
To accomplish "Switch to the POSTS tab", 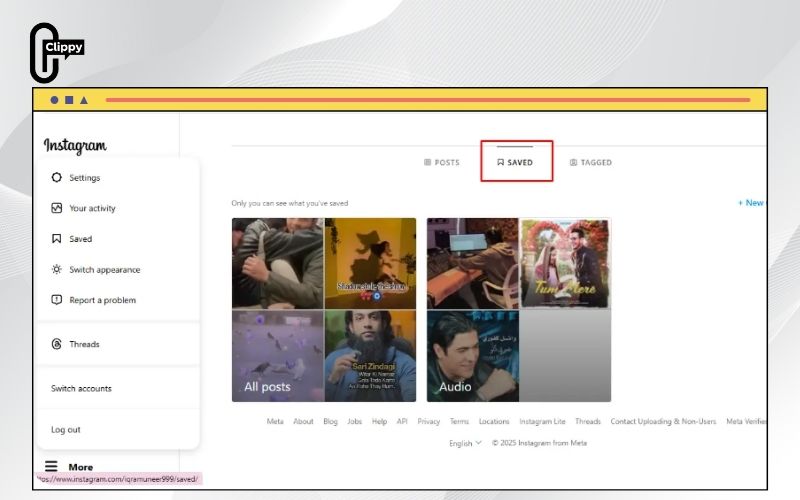I will point(442,162).
